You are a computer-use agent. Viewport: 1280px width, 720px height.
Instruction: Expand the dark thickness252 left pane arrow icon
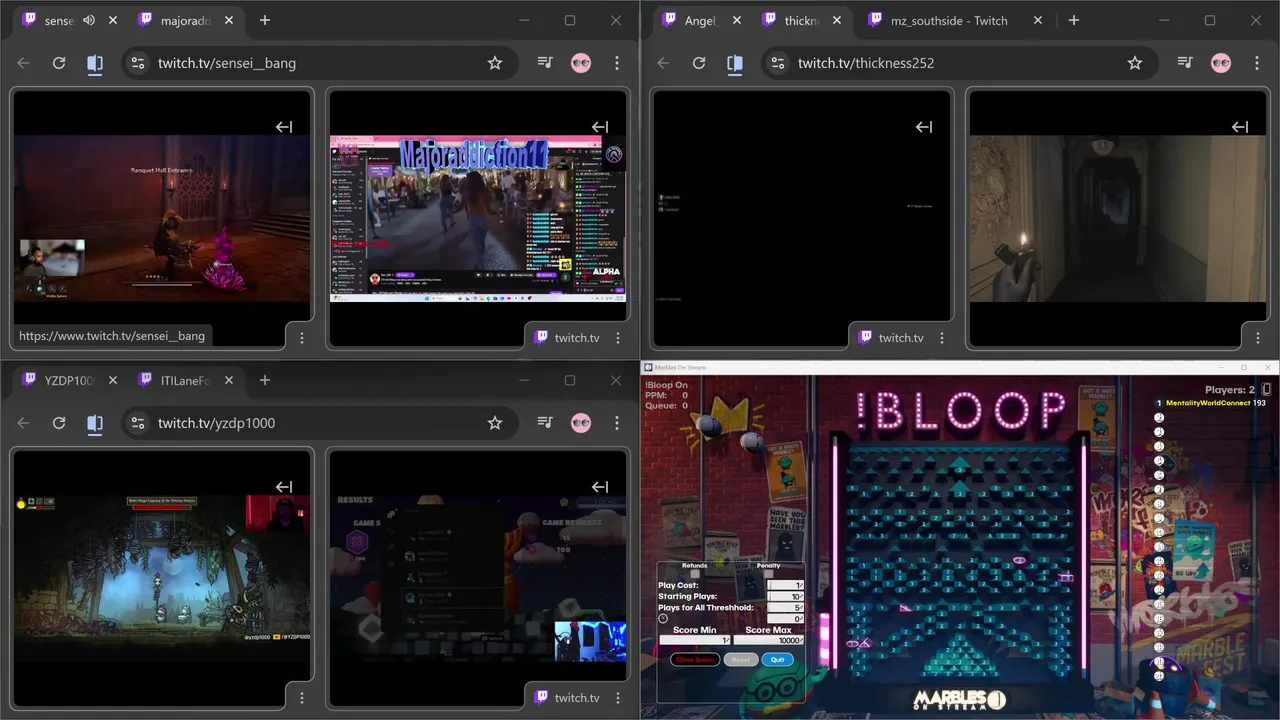pos(924,127)
